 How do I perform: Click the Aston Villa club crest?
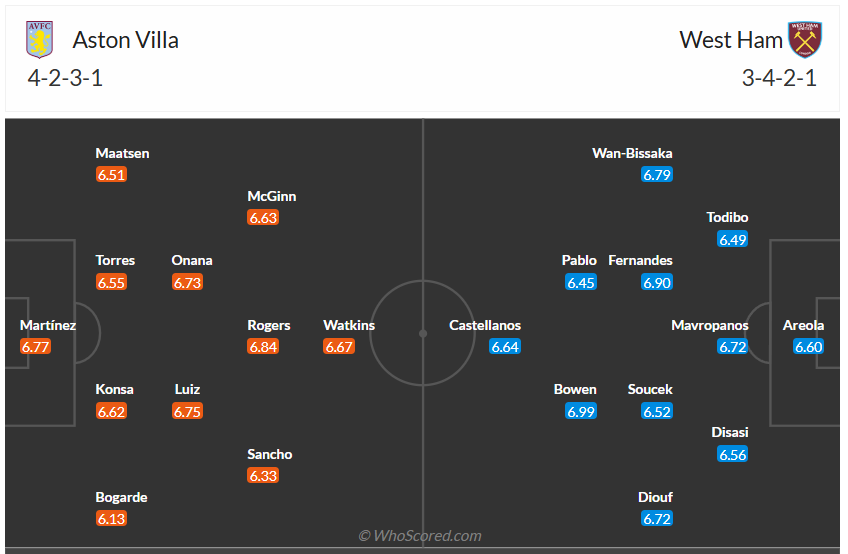[40, 39]
